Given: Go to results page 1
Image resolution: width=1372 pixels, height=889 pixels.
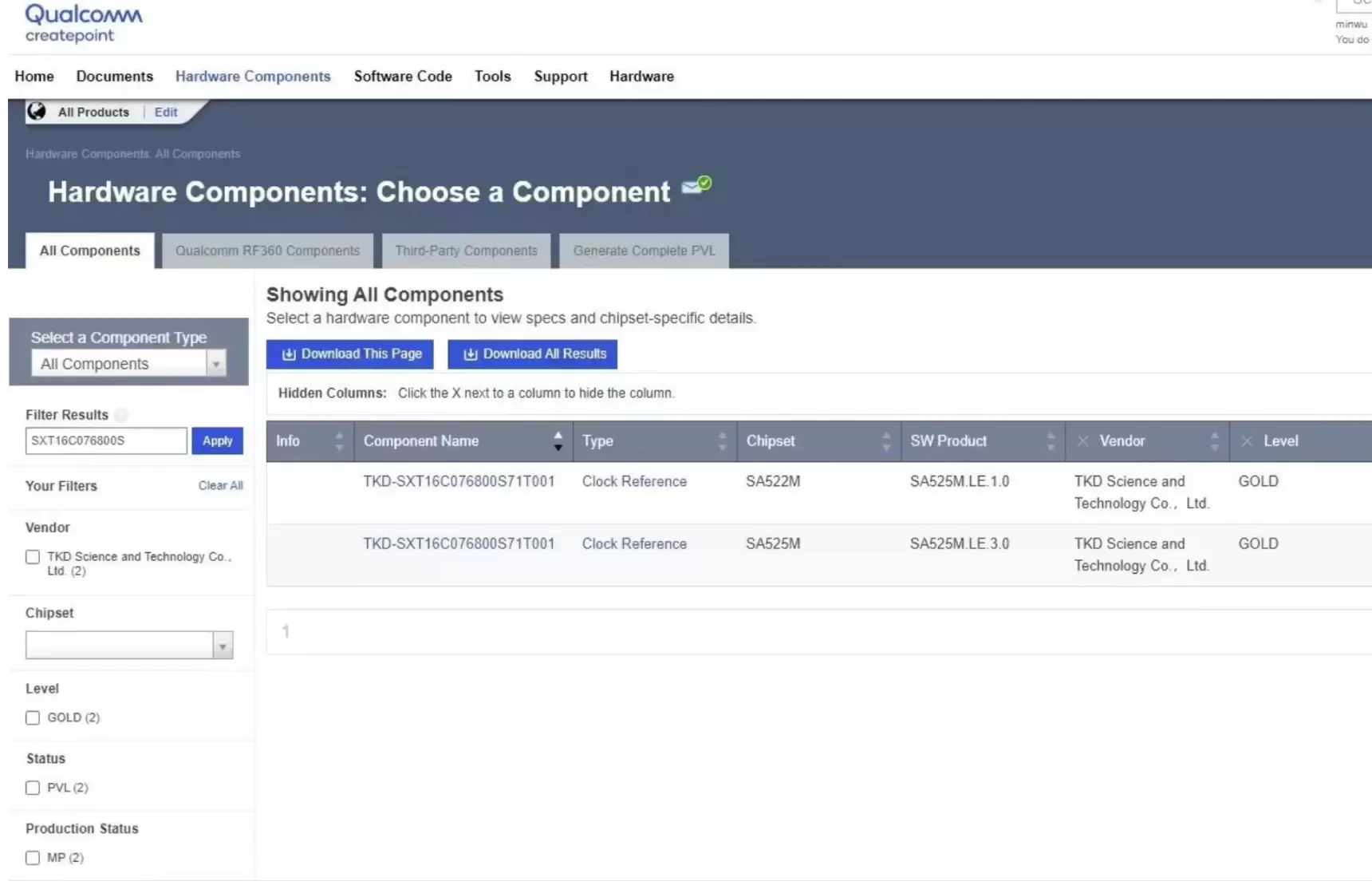Looking at the screenshot, I should 286,631.
